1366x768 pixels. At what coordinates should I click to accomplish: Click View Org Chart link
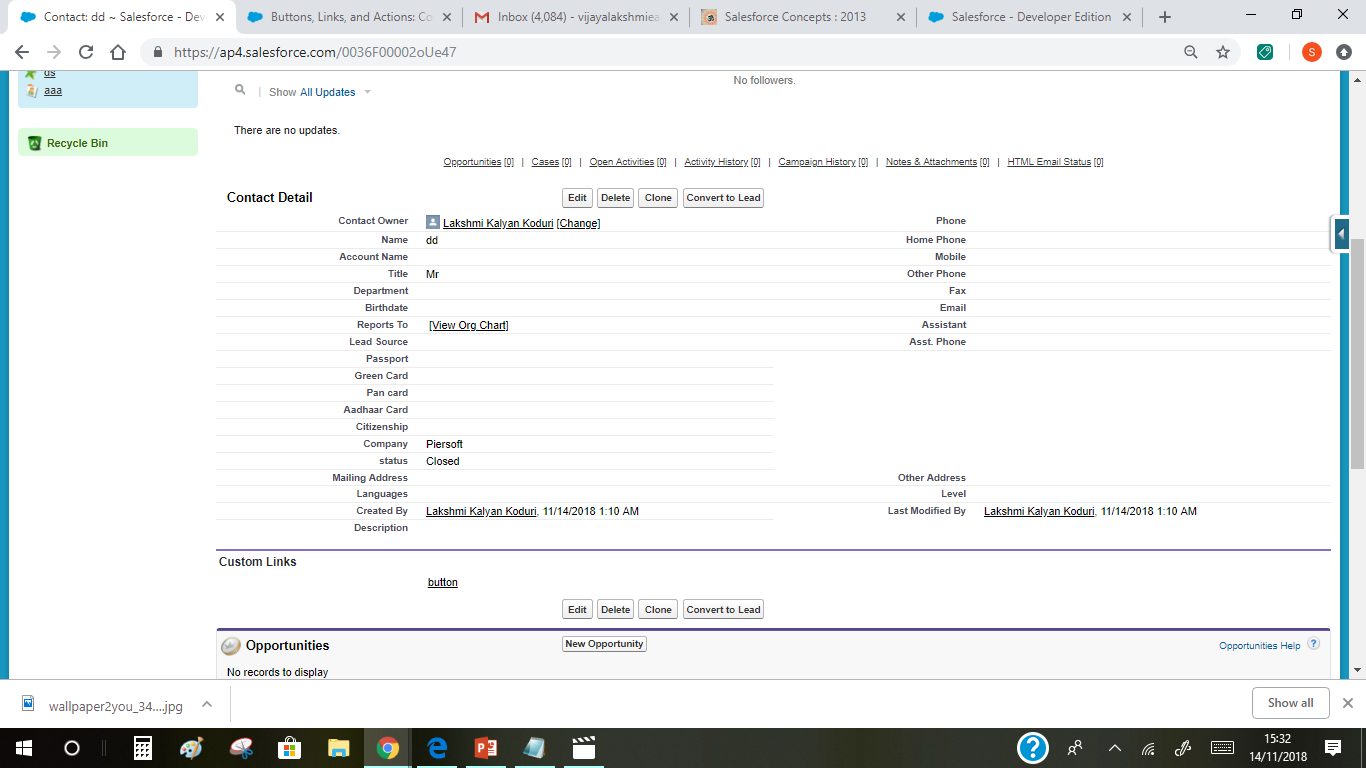click(469, 325)
